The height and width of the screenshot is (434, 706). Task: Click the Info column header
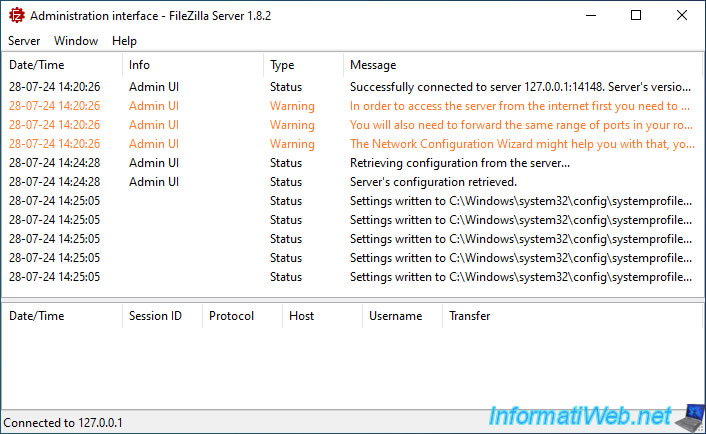point(140,65)
